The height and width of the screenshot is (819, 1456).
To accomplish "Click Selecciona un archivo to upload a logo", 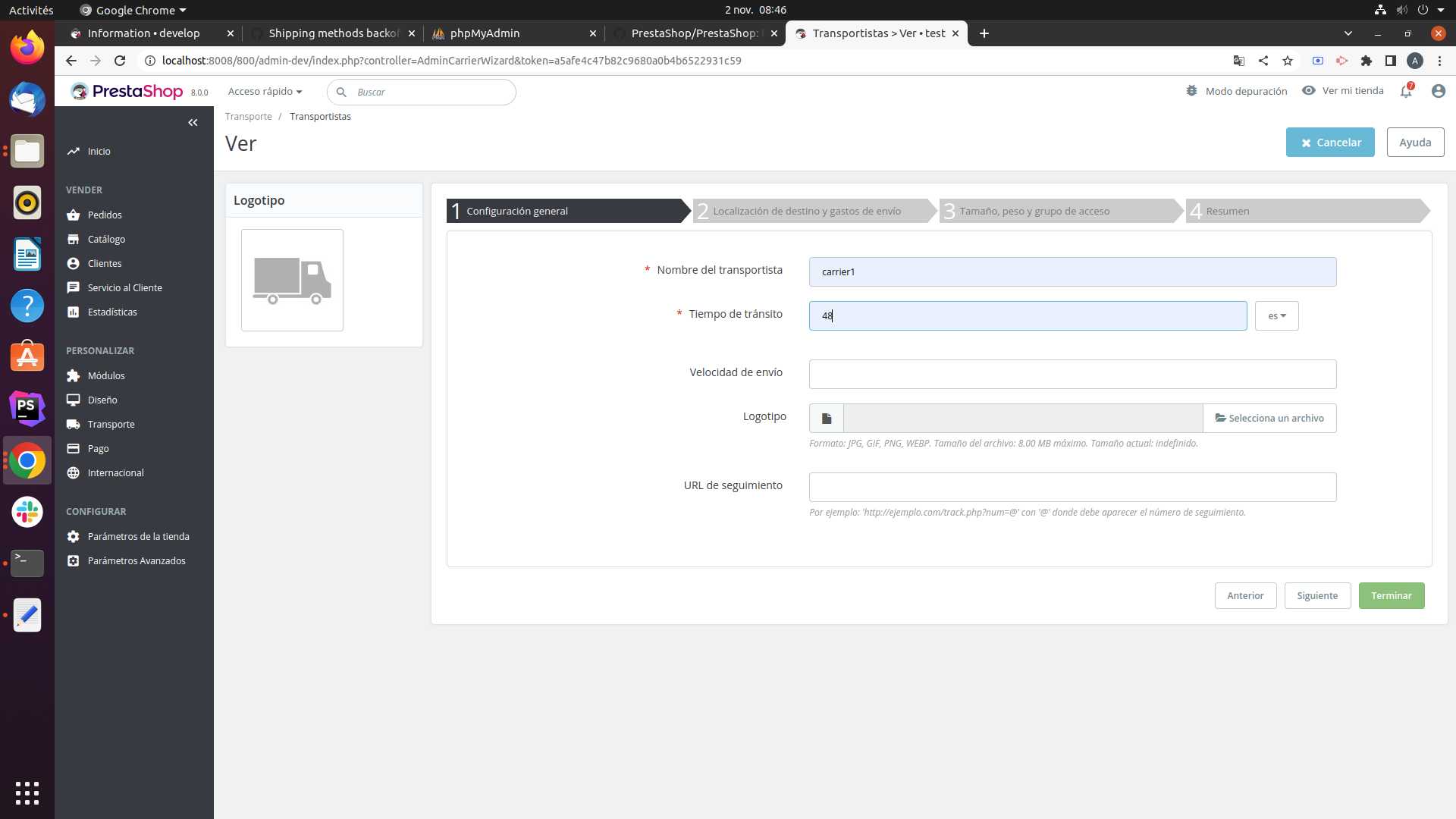I will [1270, 418].
